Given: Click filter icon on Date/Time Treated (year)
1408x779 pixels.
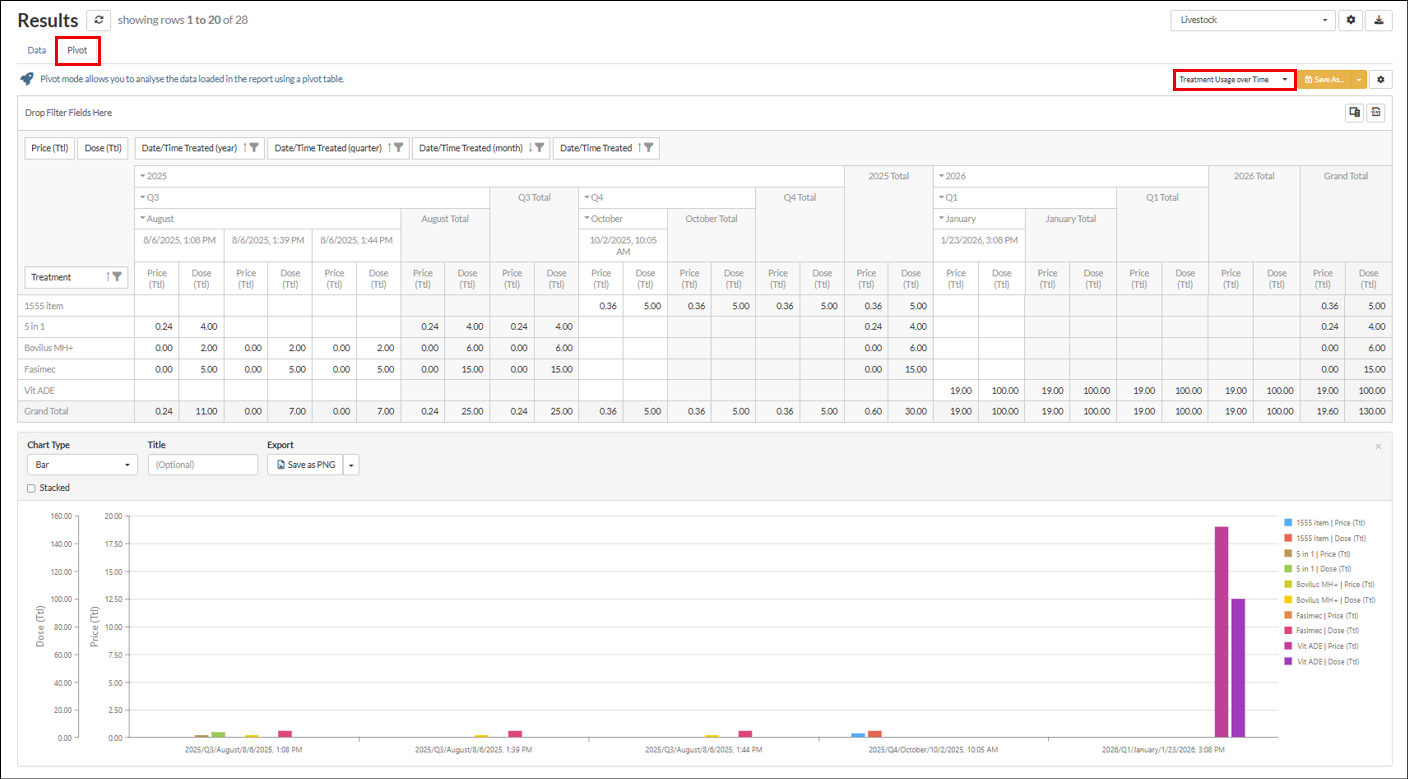Looking at the screenshot, I should coord(254,148).
